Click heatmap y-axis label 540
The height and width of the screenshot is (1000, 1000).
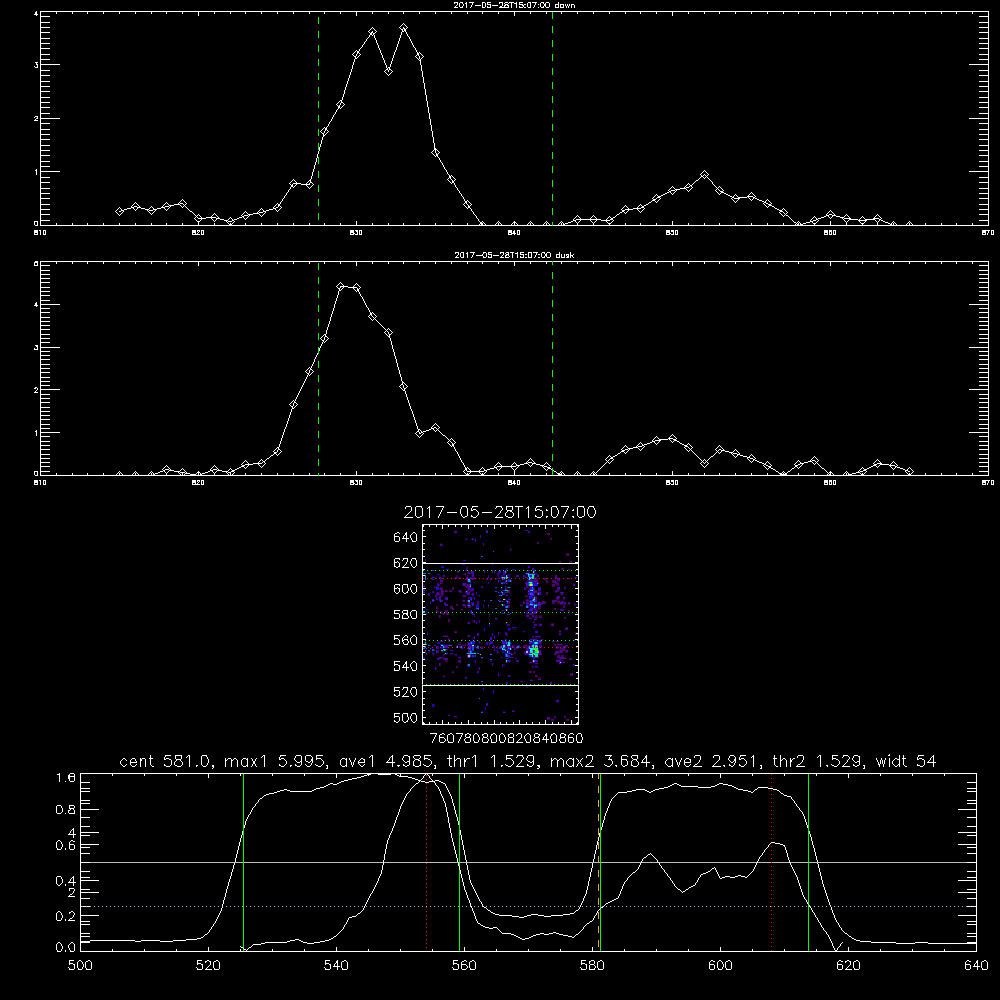pos(406,666)
